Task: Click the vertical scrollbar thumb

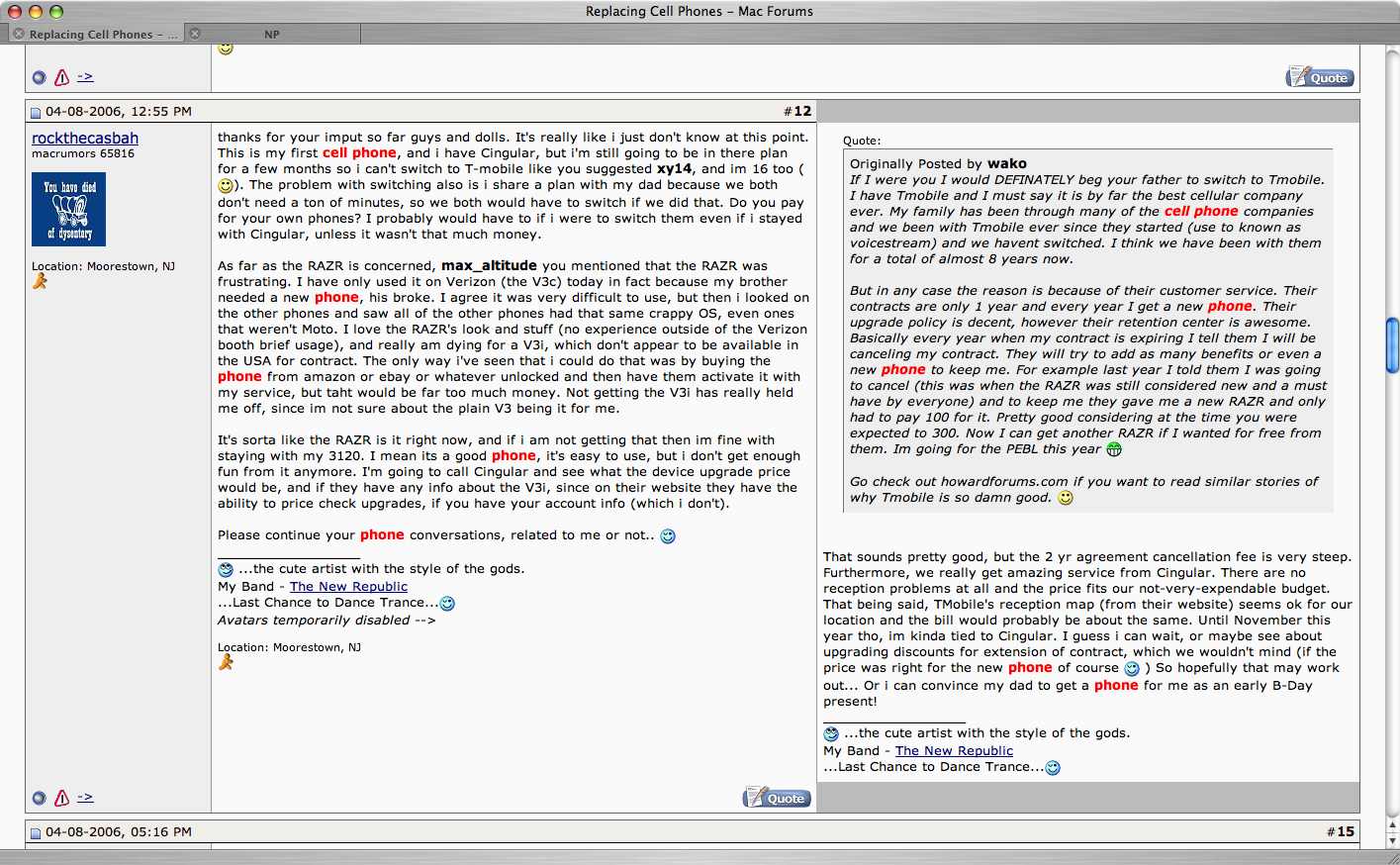Action: tap(1392, 345)
